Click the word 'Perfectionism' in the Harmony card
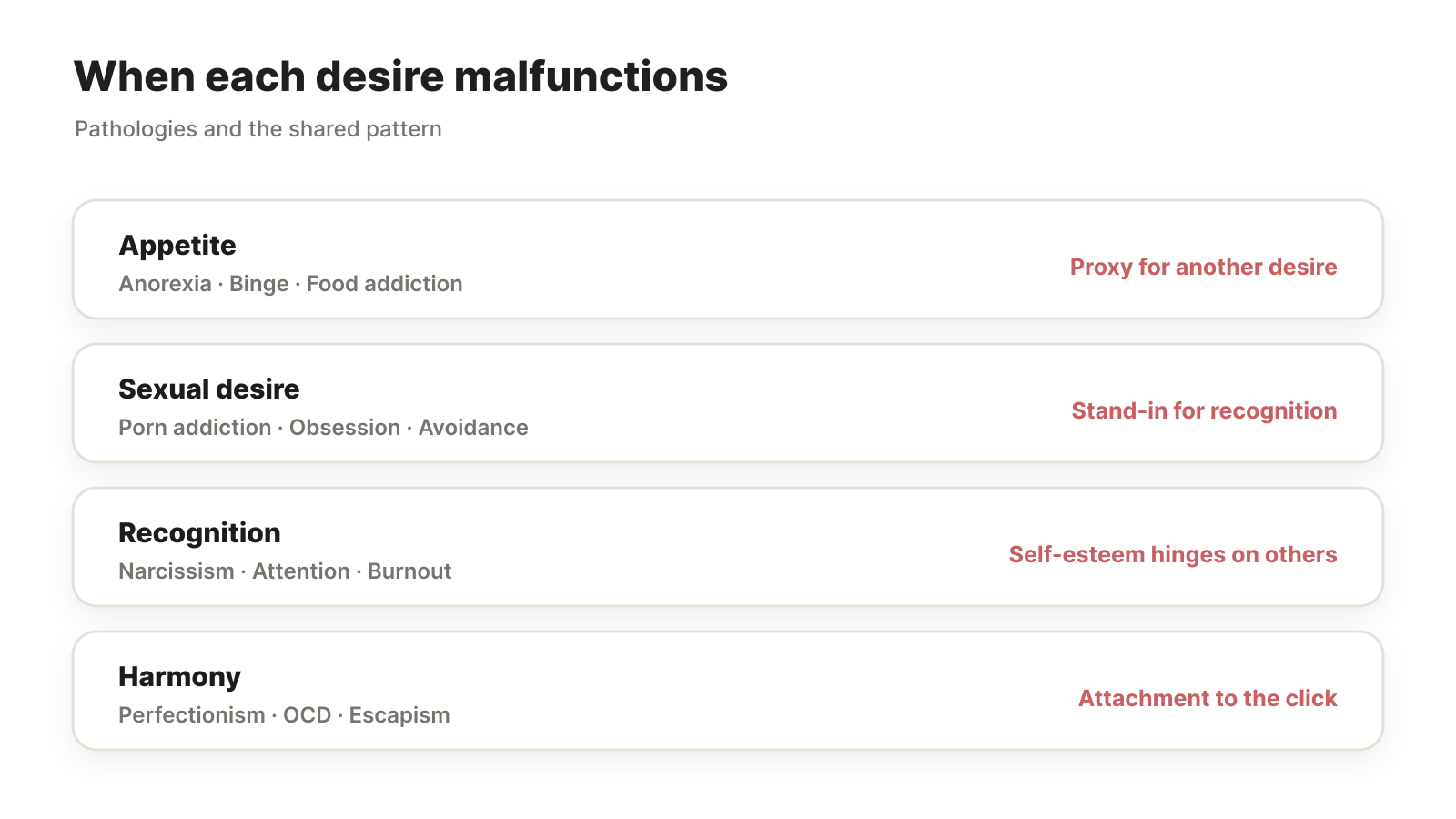1456x819 pixels. [x=192, y=715]
